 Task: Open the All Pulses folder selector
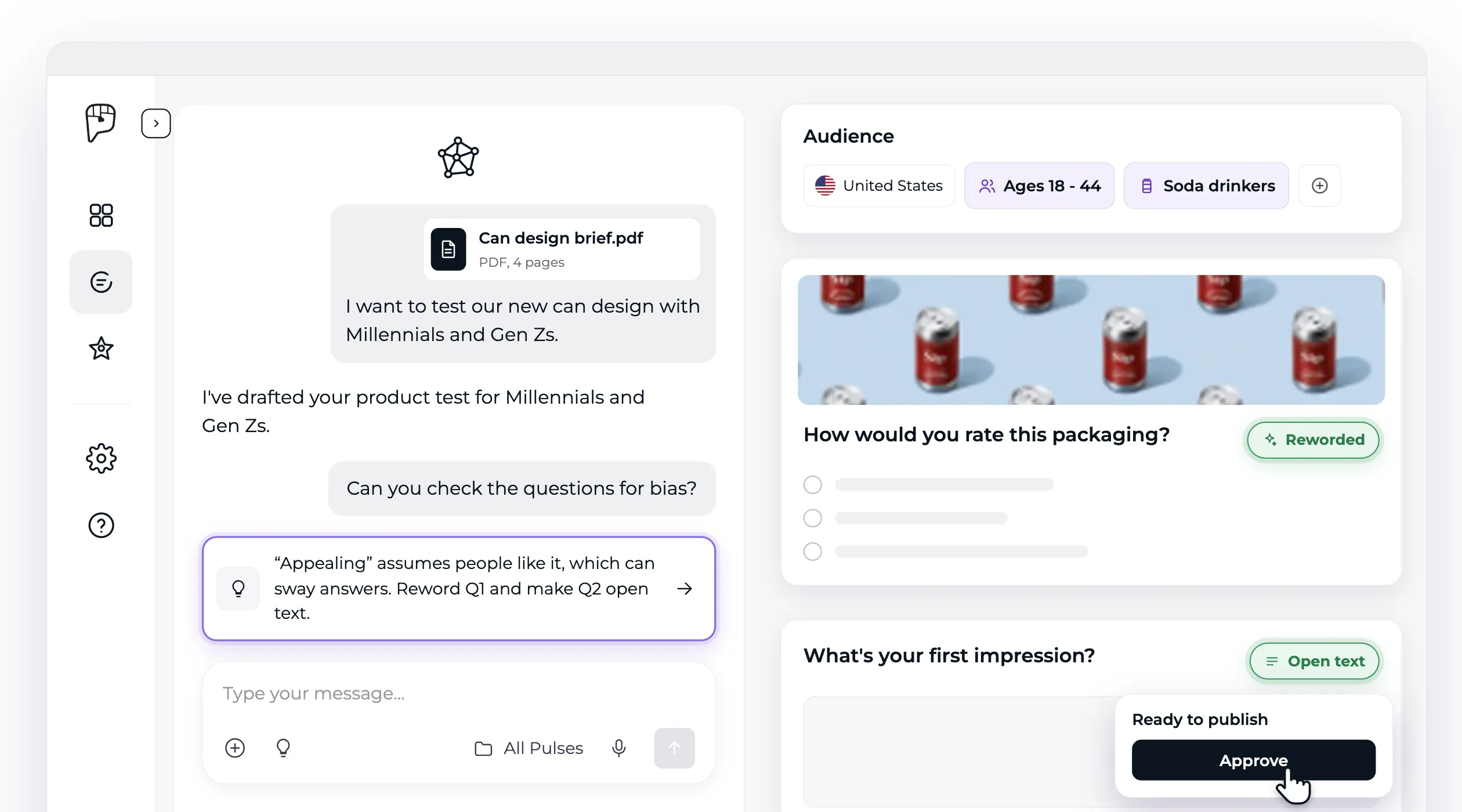529,748
